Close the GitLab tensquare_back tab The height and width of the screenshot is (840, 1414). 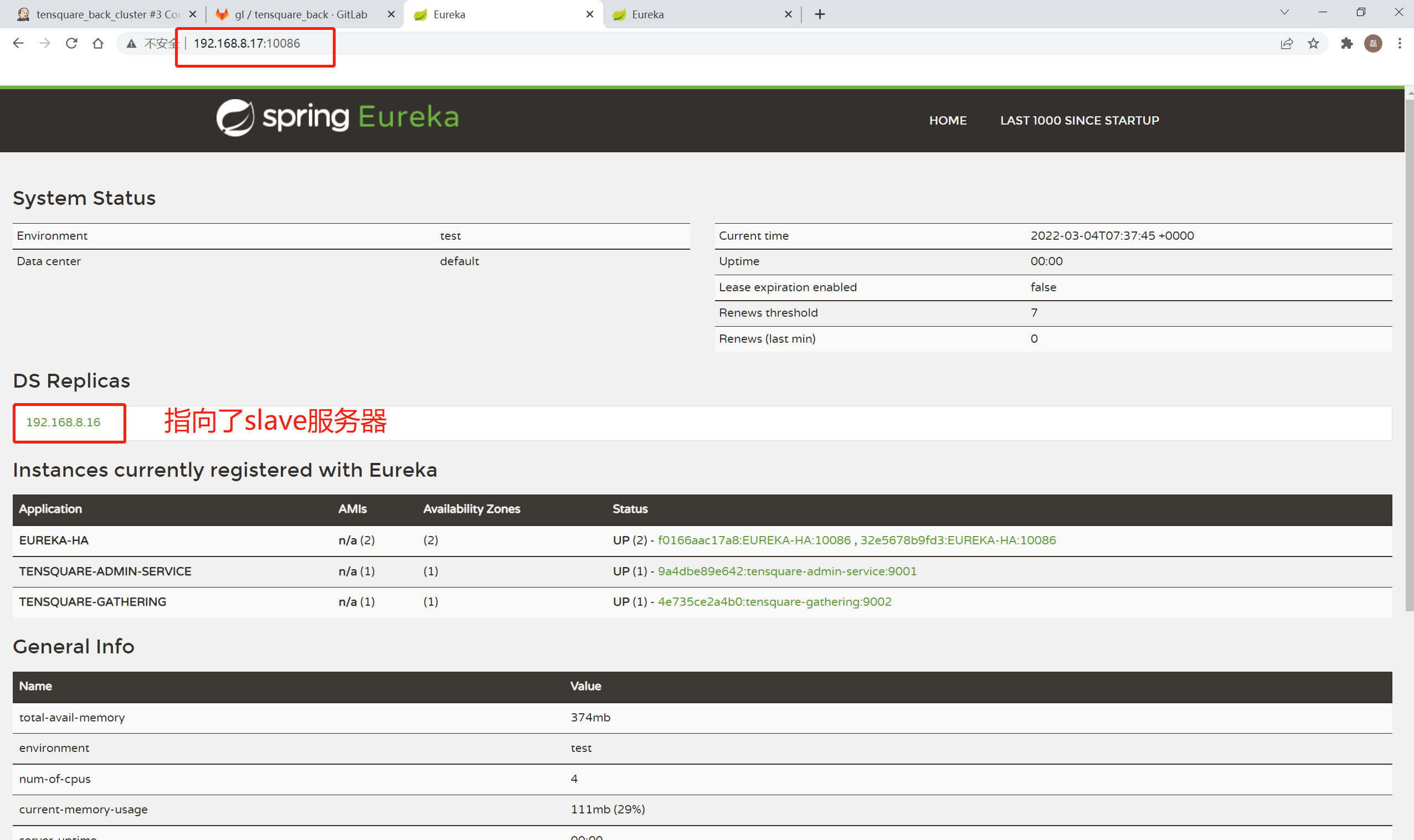(x=391, y=14)
